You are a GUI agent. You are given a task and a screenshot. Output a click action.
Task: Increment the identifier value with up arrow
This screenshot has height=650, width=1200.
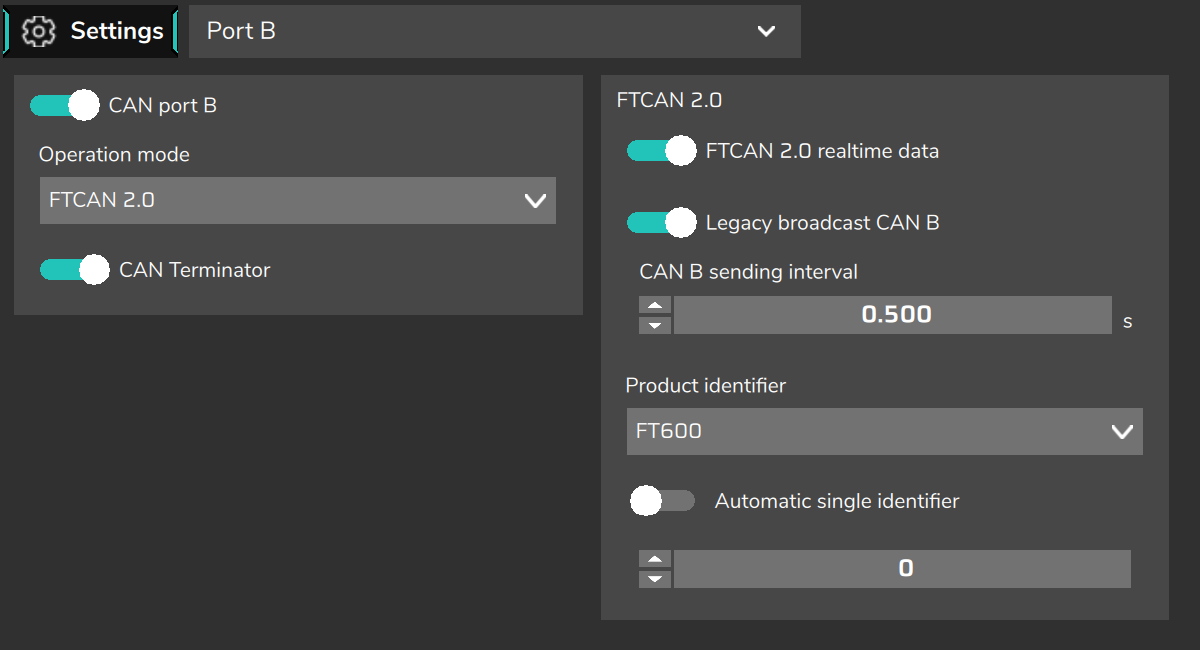[654, 560]
